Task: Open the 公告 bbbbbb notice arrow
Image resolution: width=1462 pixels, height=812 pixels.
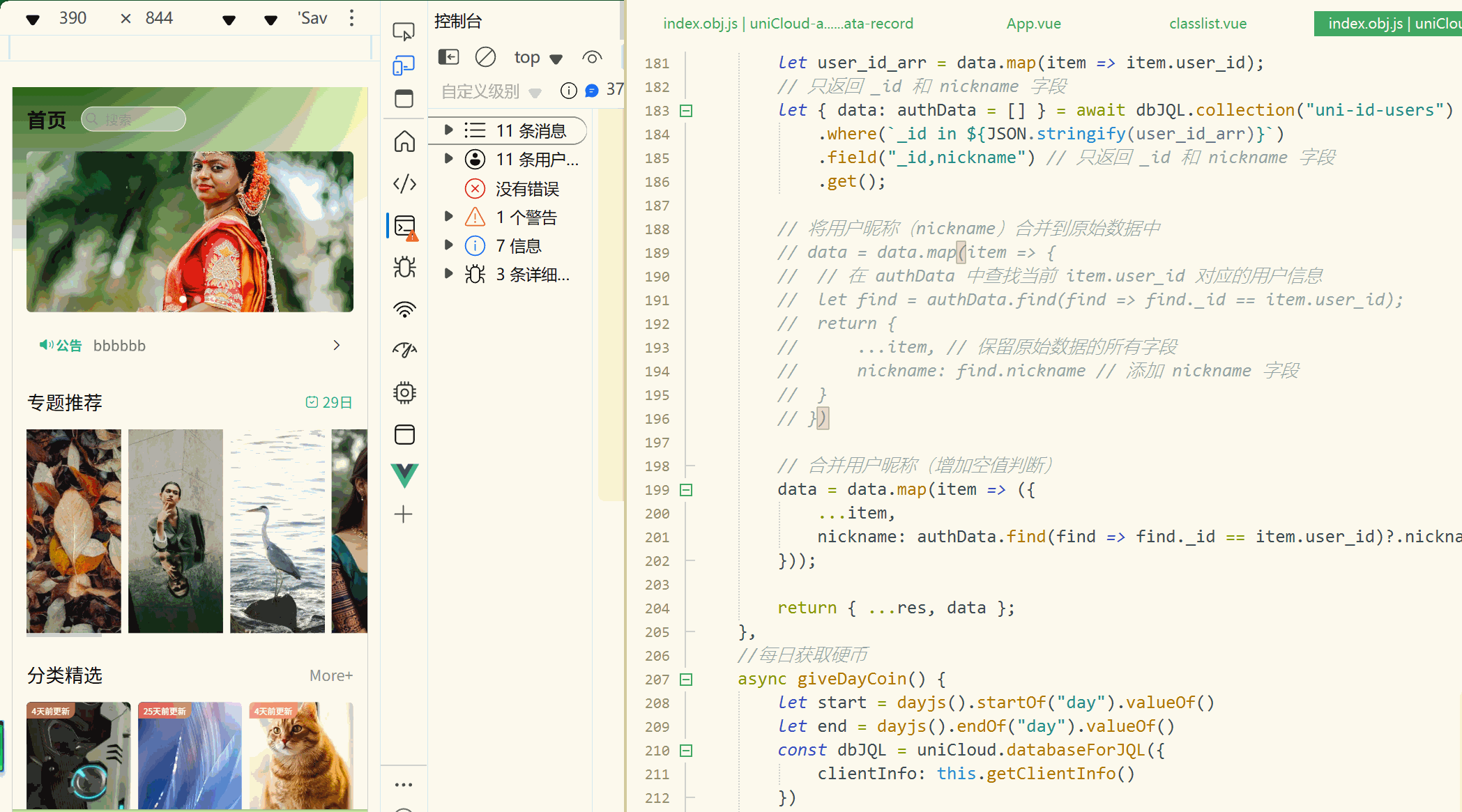Action: 337,346
